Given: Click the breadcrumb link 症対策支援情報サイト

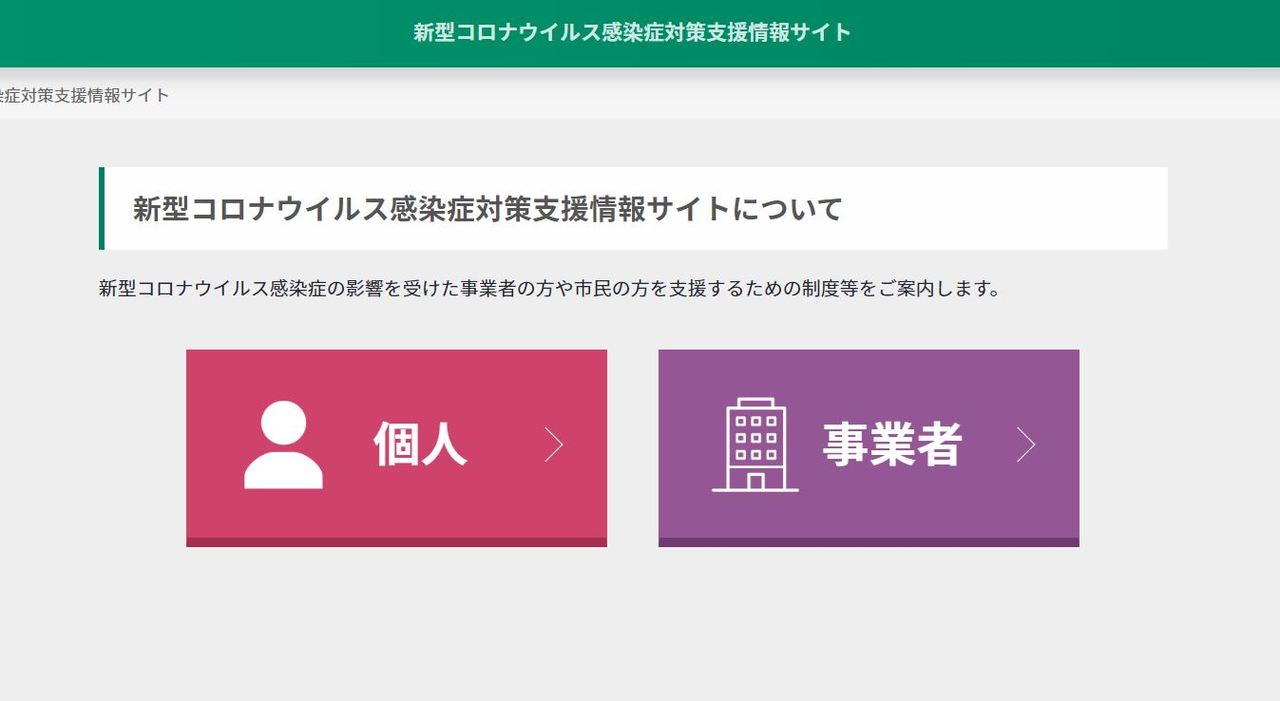Looking at the screenshot, I should 85,96.
